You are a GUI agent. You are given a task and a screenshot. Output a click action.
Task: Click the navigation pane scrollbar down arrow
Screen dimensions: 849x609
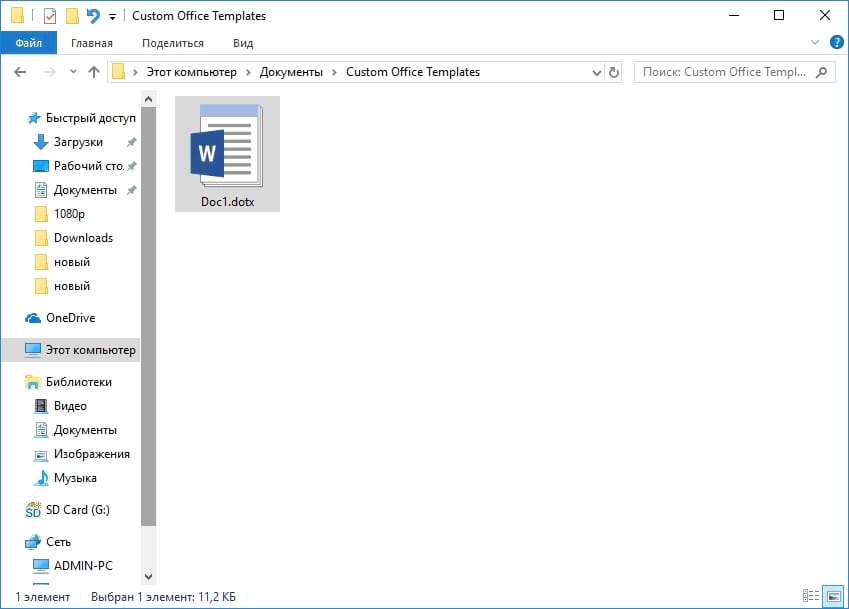[149, 577]
